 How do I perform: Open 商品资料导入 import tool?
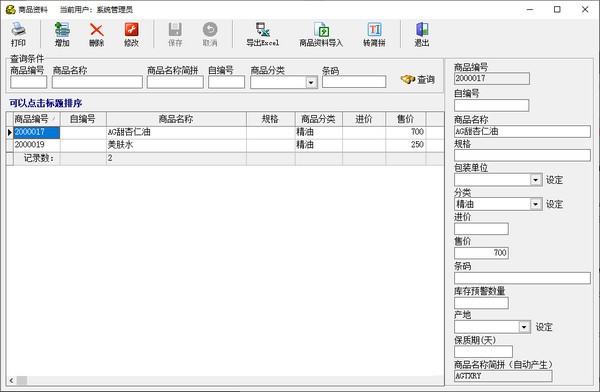[321, 34]
